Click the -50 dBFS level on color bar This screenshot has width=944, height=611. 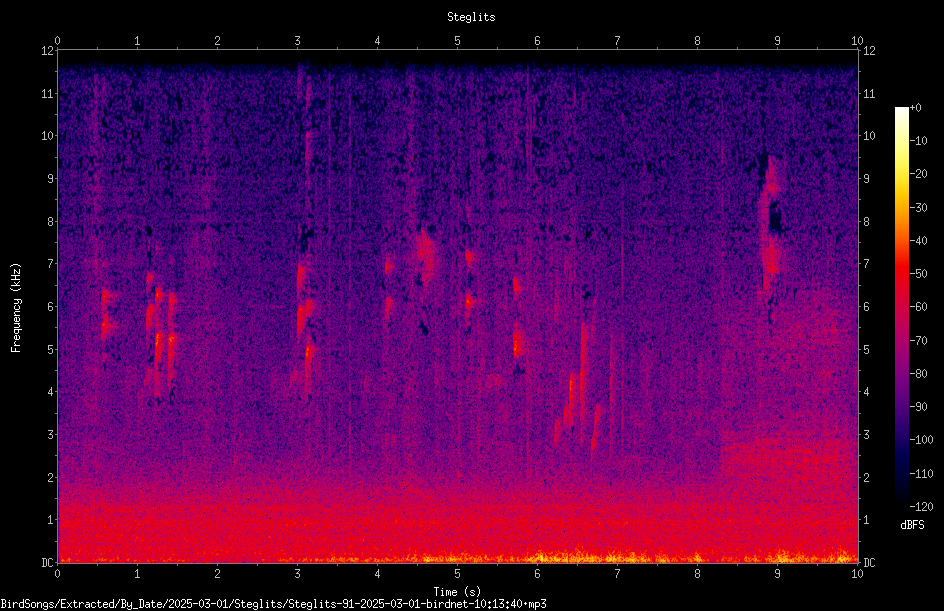click(x=918, y=274)
